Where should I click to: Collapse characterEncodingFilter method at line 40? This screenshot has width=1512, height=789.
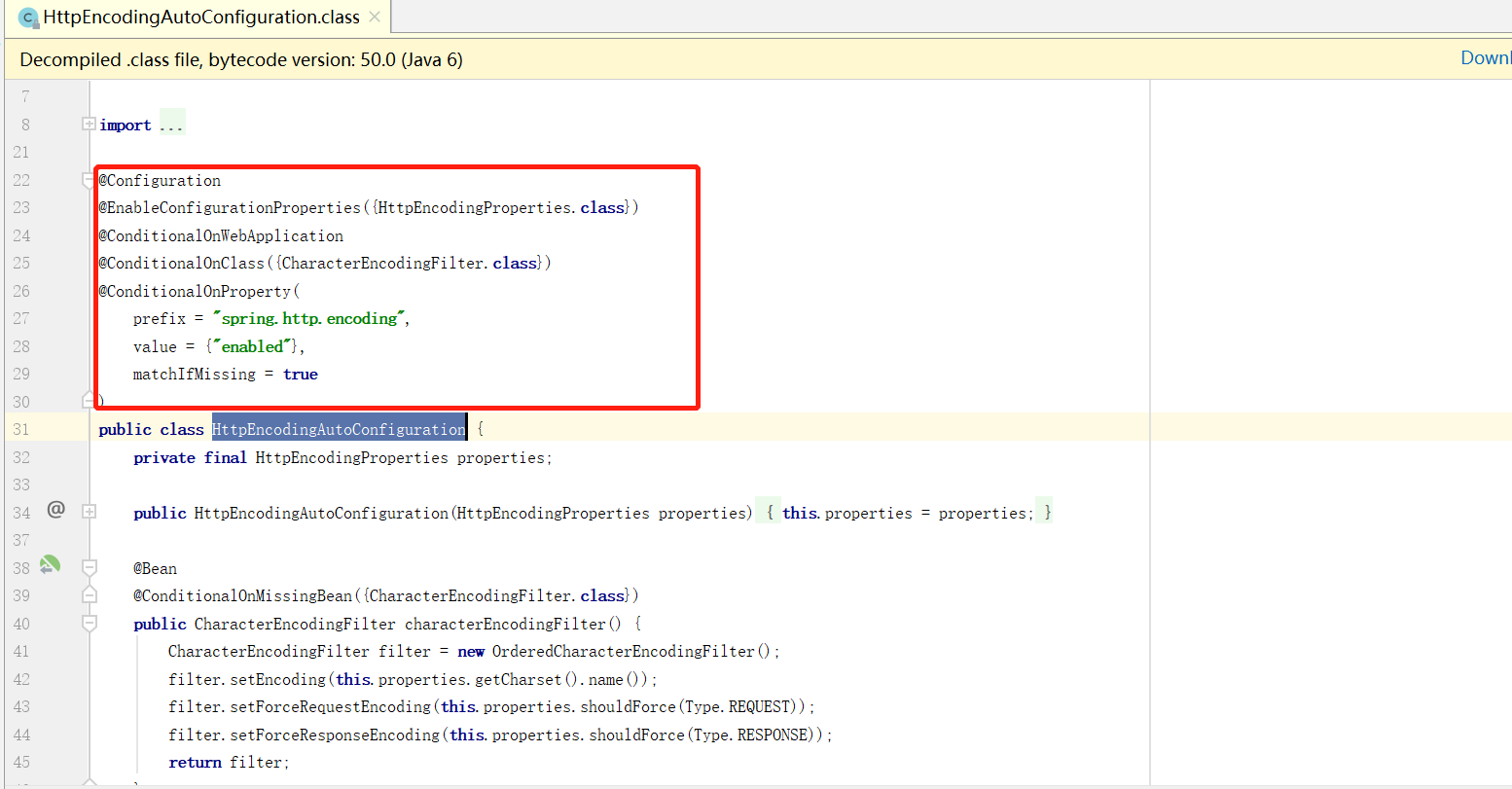click(x=90, y=623)
